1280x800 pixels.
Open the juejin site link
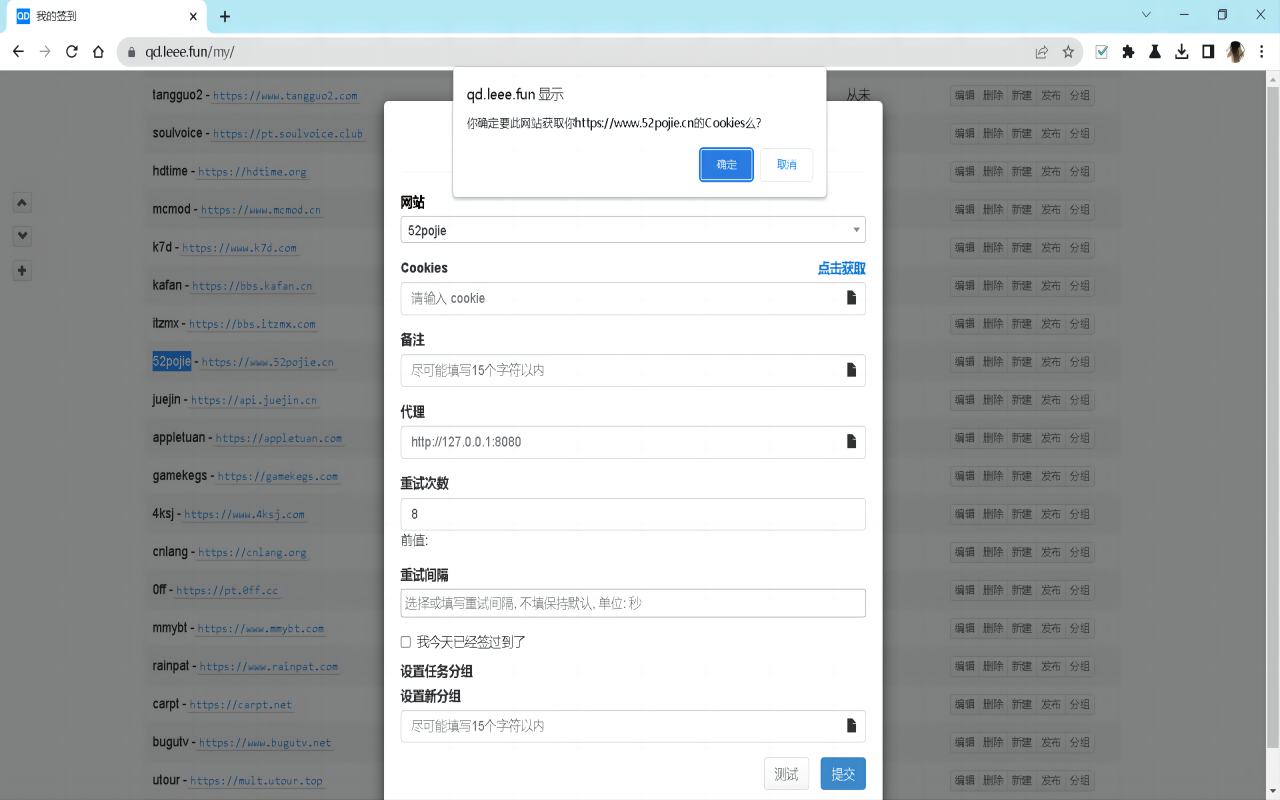254,400
